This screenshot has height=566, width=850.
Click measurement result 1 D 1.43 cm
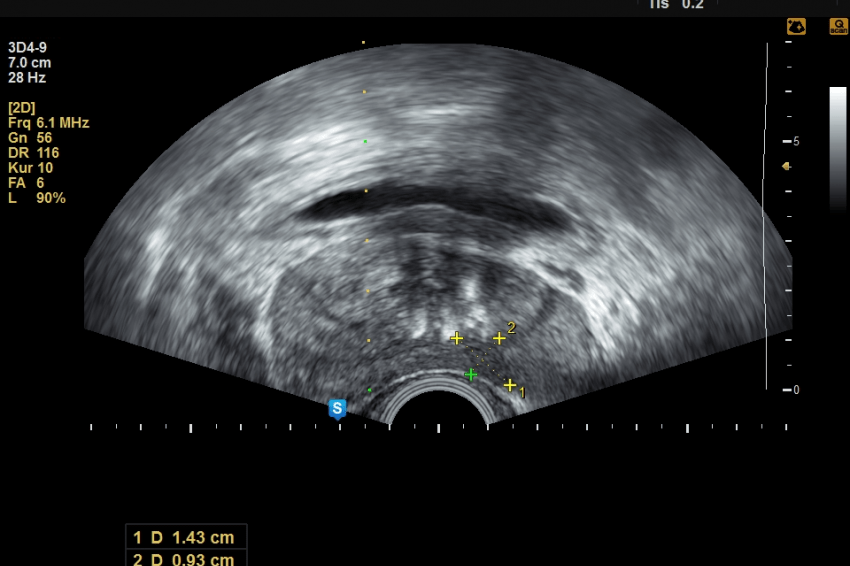coord(186,537)
